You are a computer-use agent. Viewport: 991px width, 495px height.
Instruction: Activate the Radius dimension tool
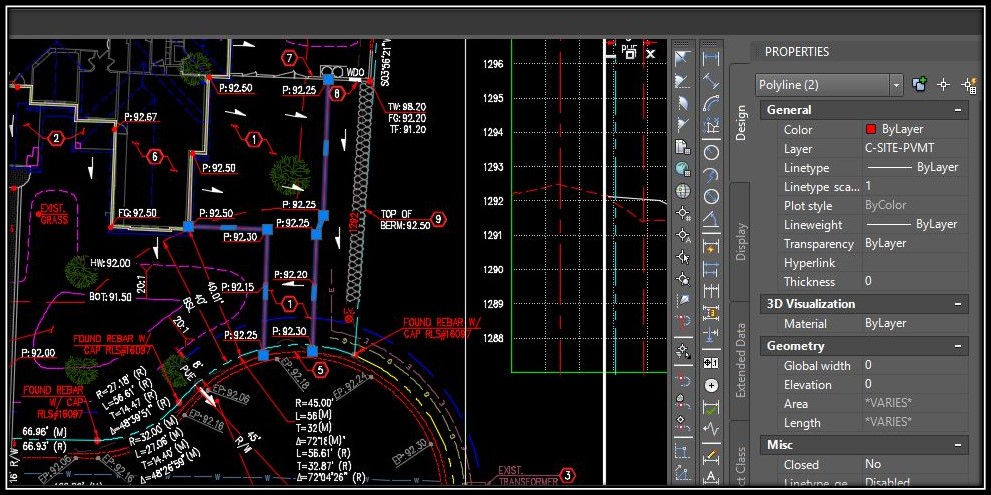[x=712, y=152]
